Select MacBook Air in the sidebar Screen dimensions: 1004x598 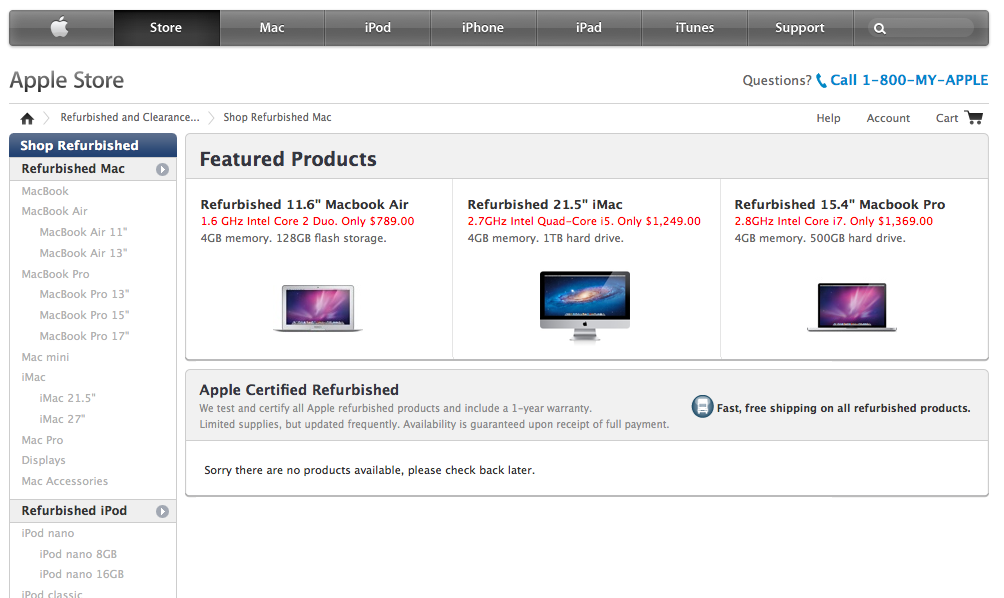[x=54, y=211]
